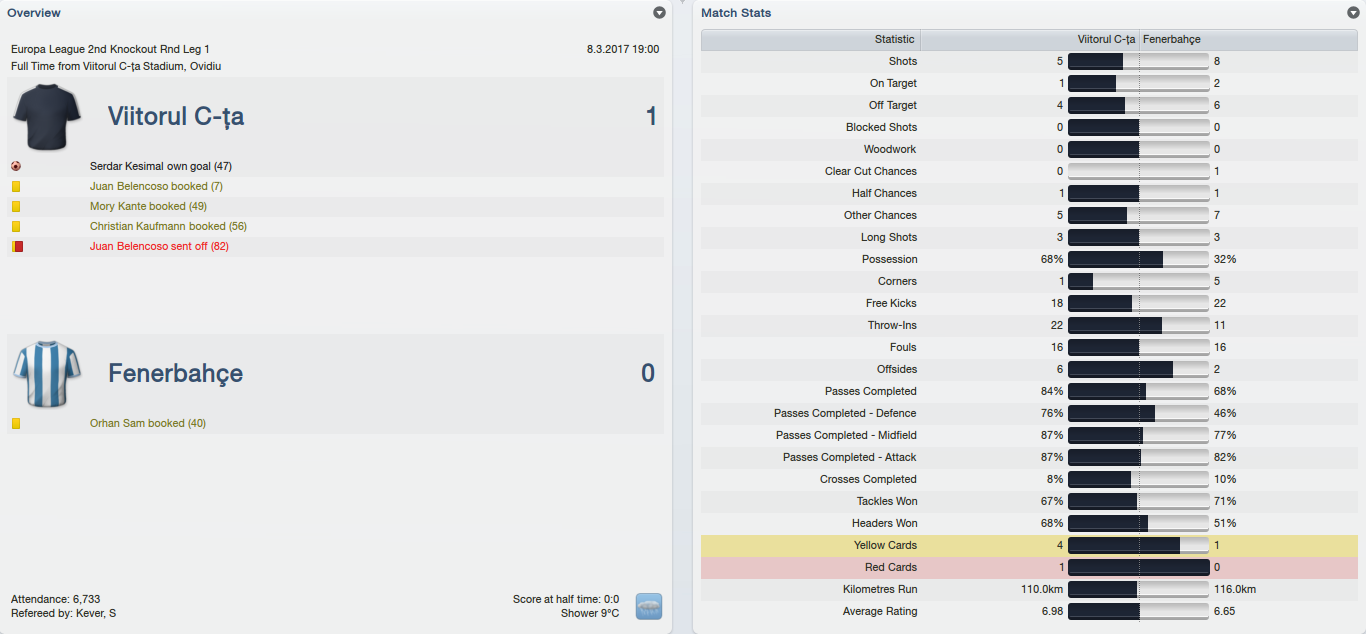Open Serdar Kesimal own goal event
The height and width of the screenshot is (634, 1366).
click(x=161, y=167)
